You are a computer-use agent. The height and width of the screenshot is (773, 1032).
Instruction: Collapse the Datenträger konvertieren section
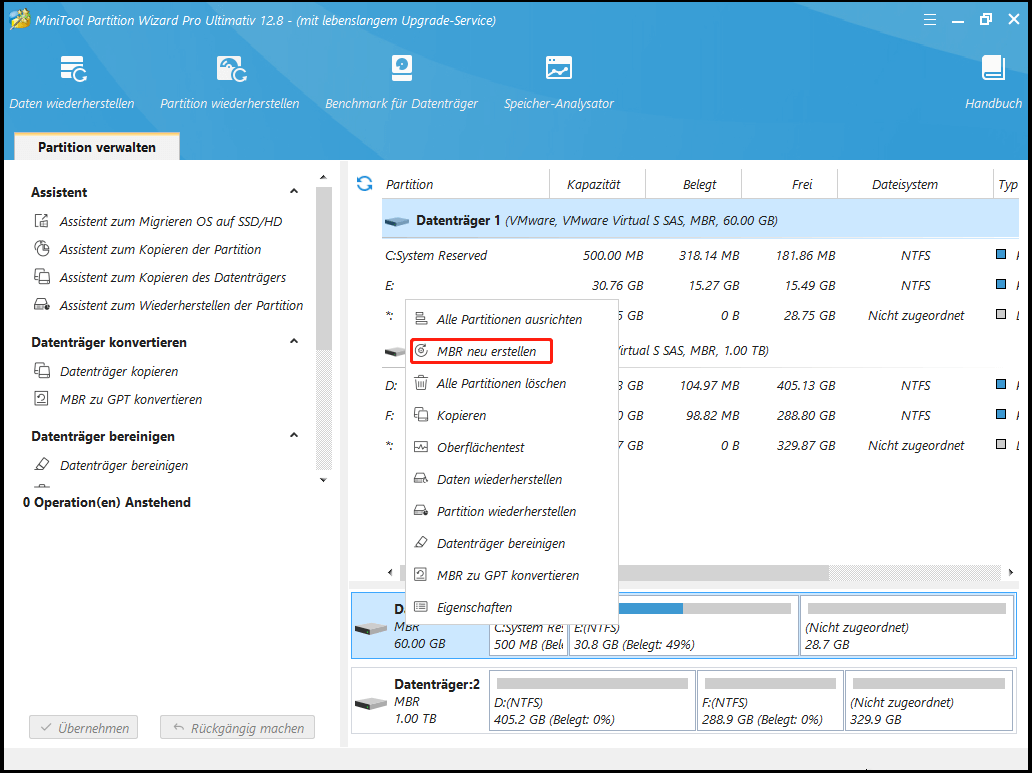pos(294,342)
